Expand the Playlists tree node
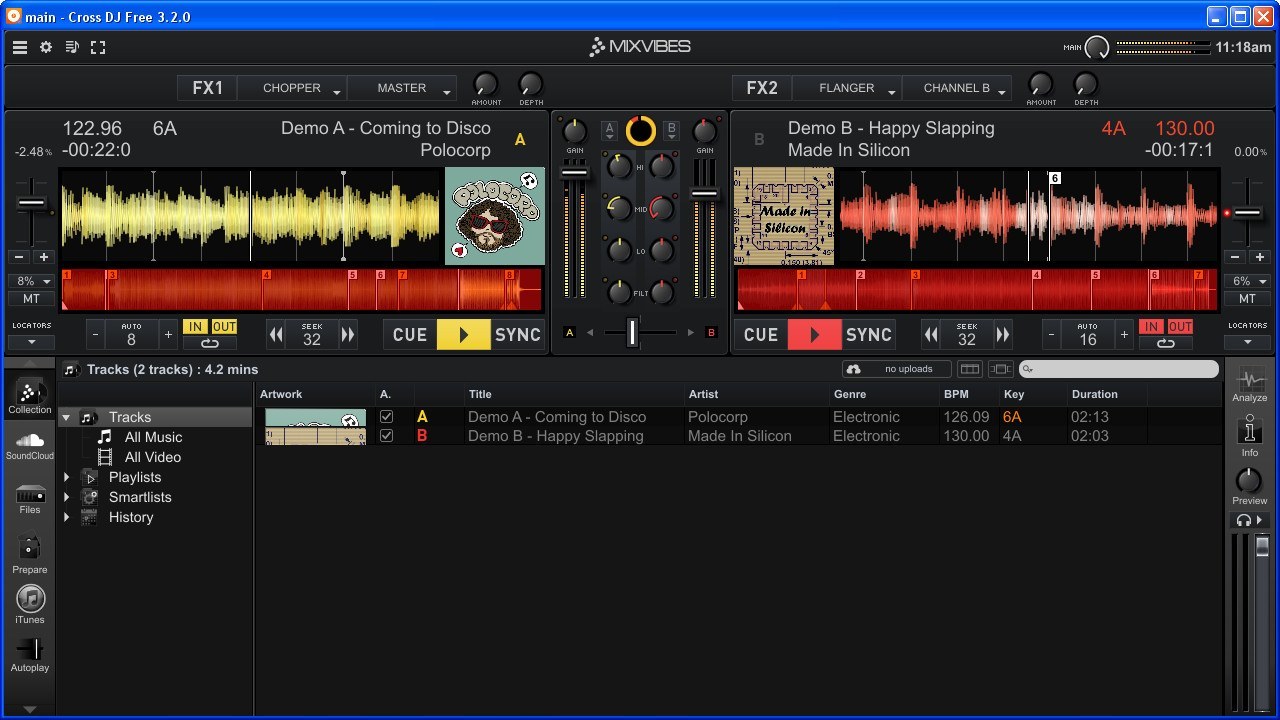Image resolution: width=1280 pixels, height=720 pixels. click(x=66, y=477)
